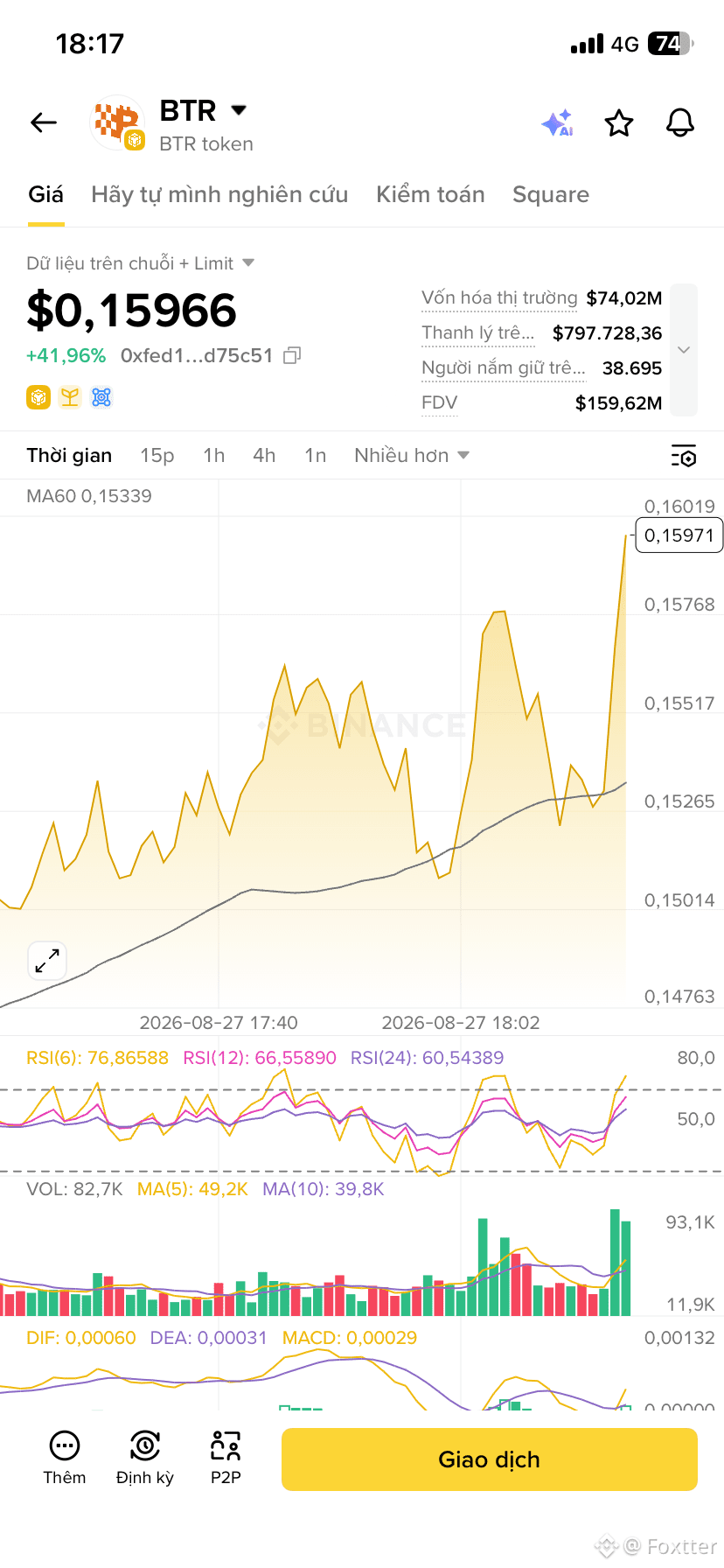Open the Square tab

551,194
